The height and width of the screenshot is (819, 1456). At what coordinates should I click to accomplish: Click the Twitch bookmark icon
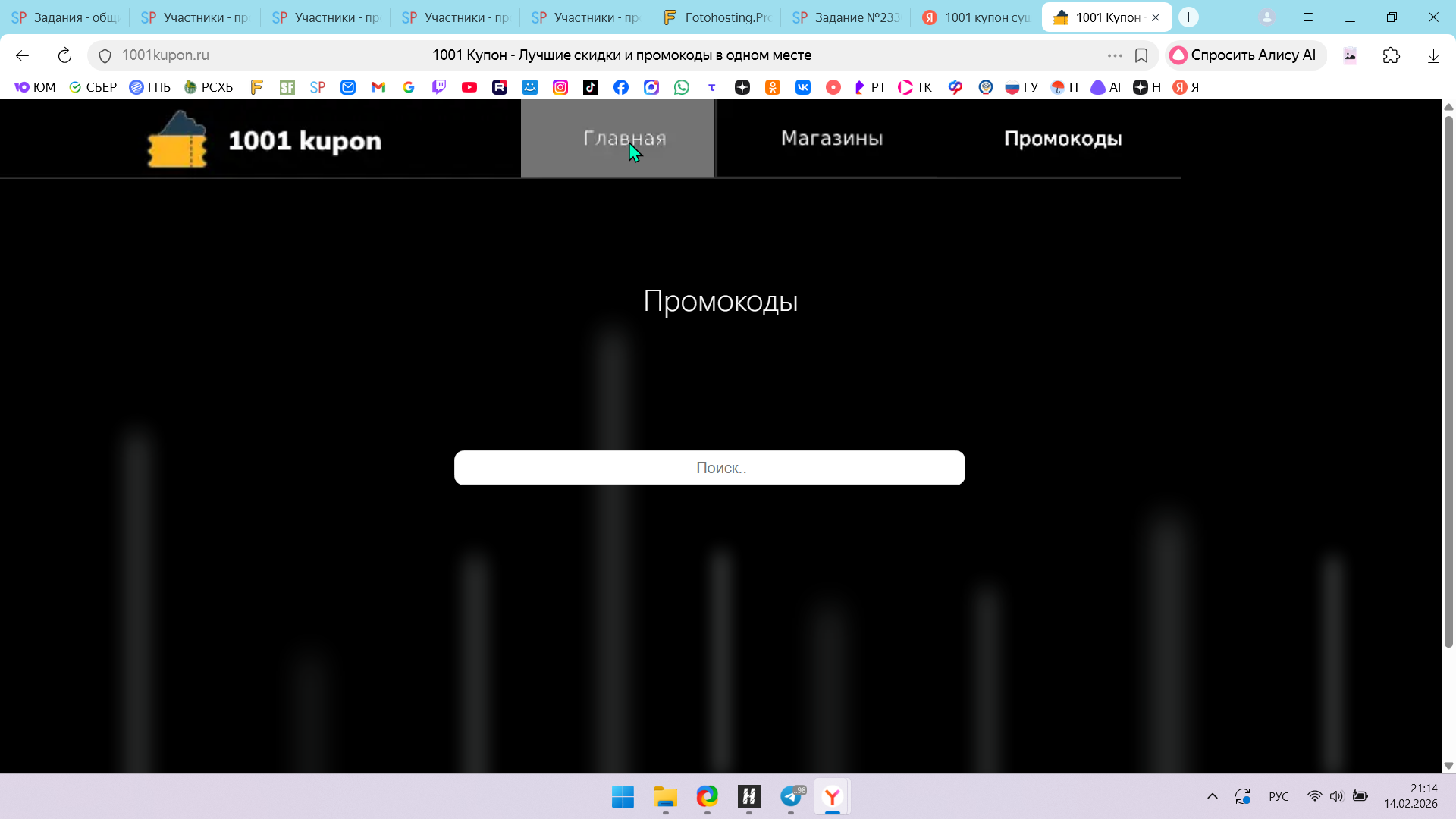pyautogui.click(x=439, y=87)
